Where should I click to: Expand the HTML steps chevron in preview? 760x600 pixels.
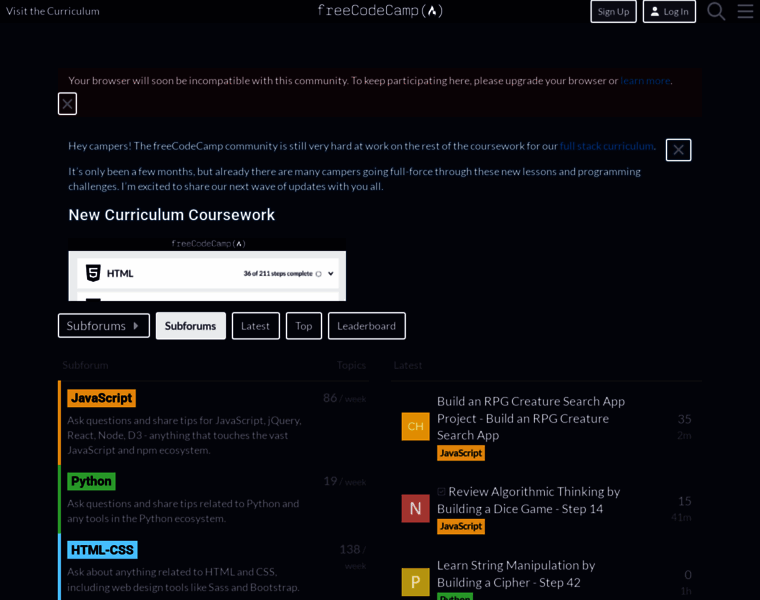pos(331,274)
